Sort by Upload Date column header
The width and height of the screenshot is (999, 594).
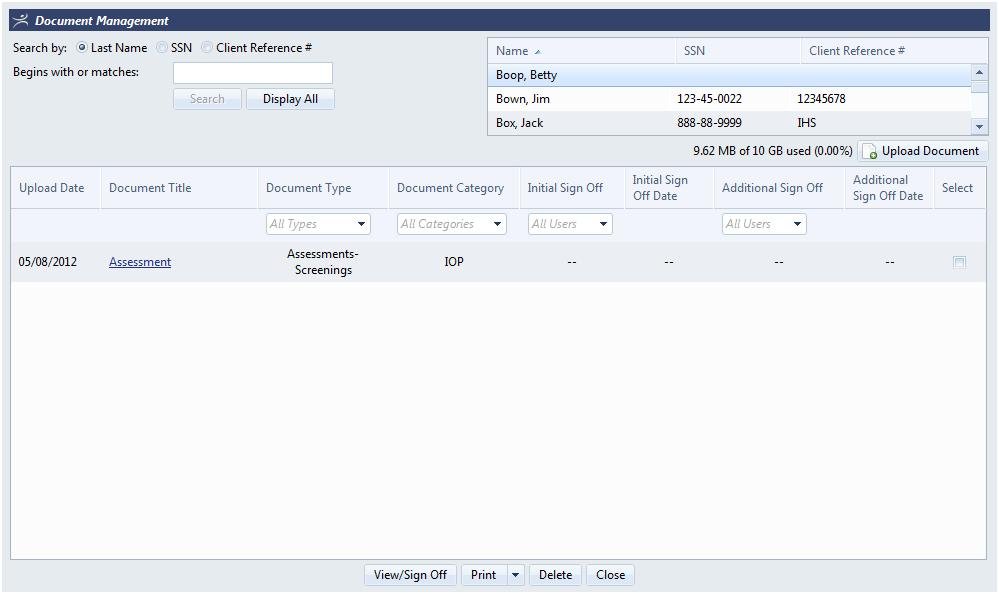point(52,188)
